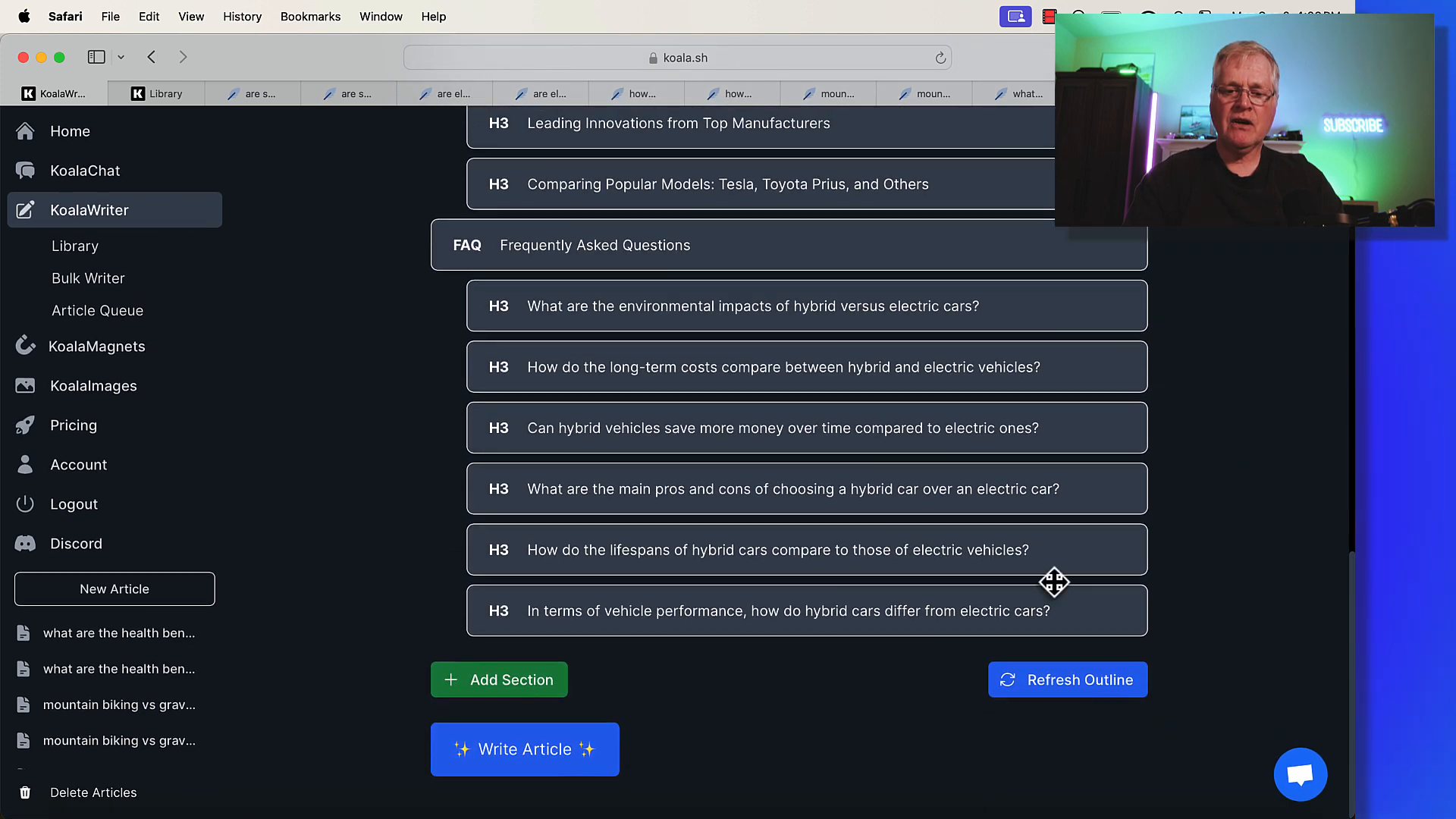Click the Pricing sidebar icon
1456x819 pixels.
coord(25,424)
